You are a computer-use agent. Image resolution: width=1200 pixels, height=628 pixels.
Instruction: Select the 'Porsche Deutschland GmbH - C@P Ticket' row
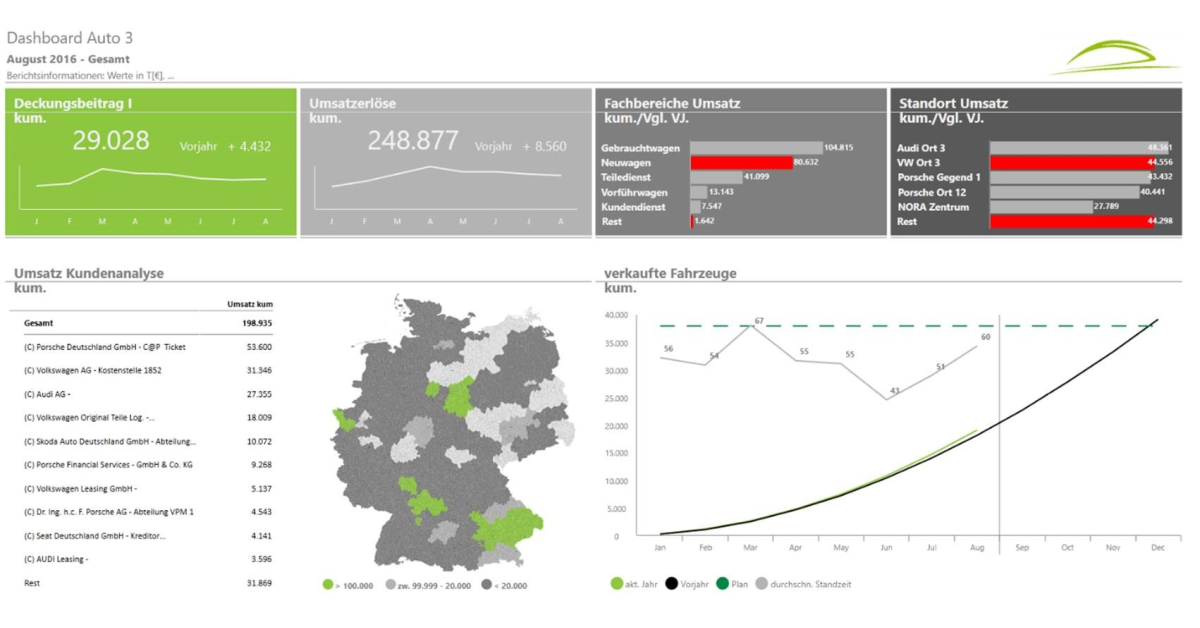tap(147, 347)
